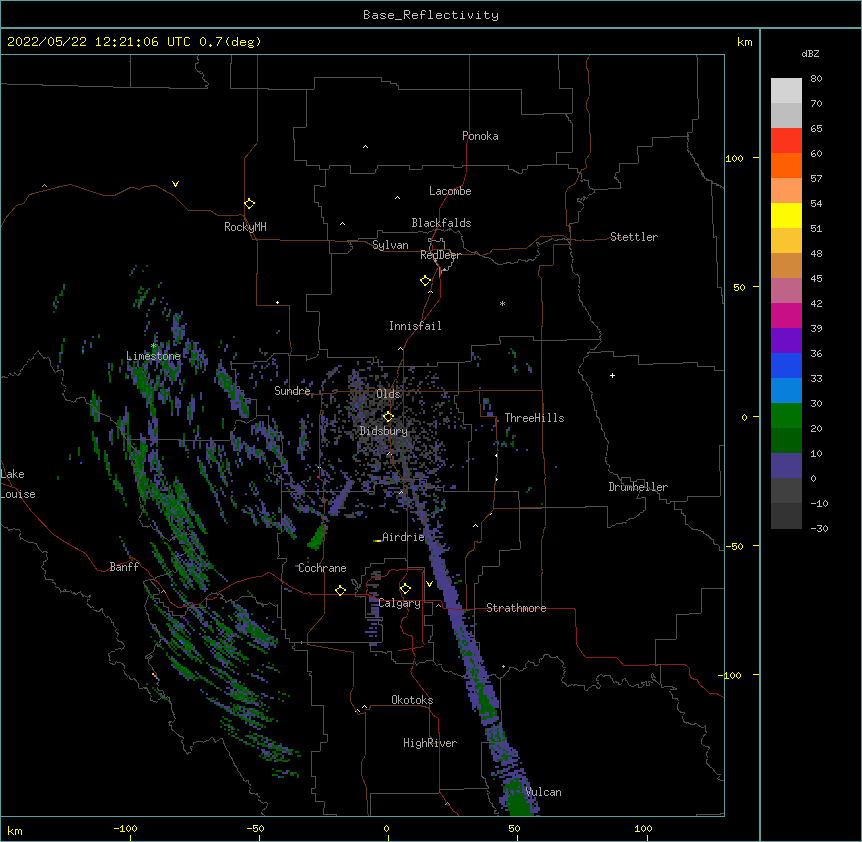Click the yellow diamond marker below RedDeer
This screenshot has width=862, height=842.
425,281
